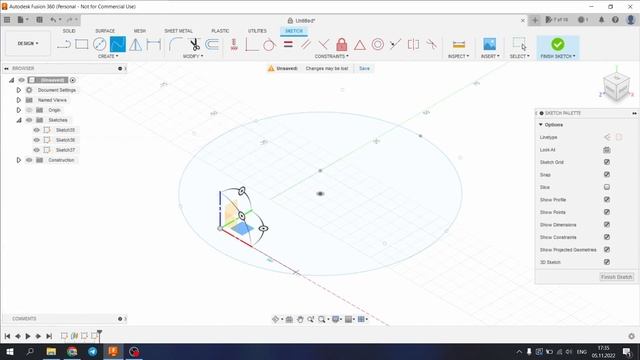Click the Measure tool in Inspect
Image resolution: width=640 pixels, height=360 pixels.
pyautogui.click(x=459, y=44)
